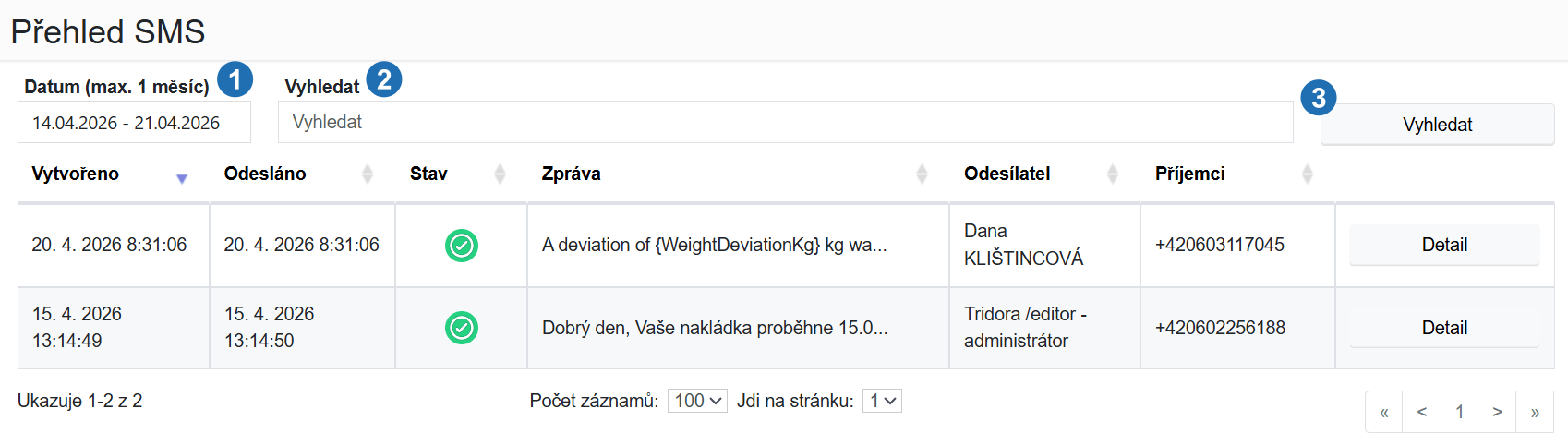The width and height of the screenshot is (1568, 445).
Task: Click the sort arrows next to Stav
Action: (501, 174)
